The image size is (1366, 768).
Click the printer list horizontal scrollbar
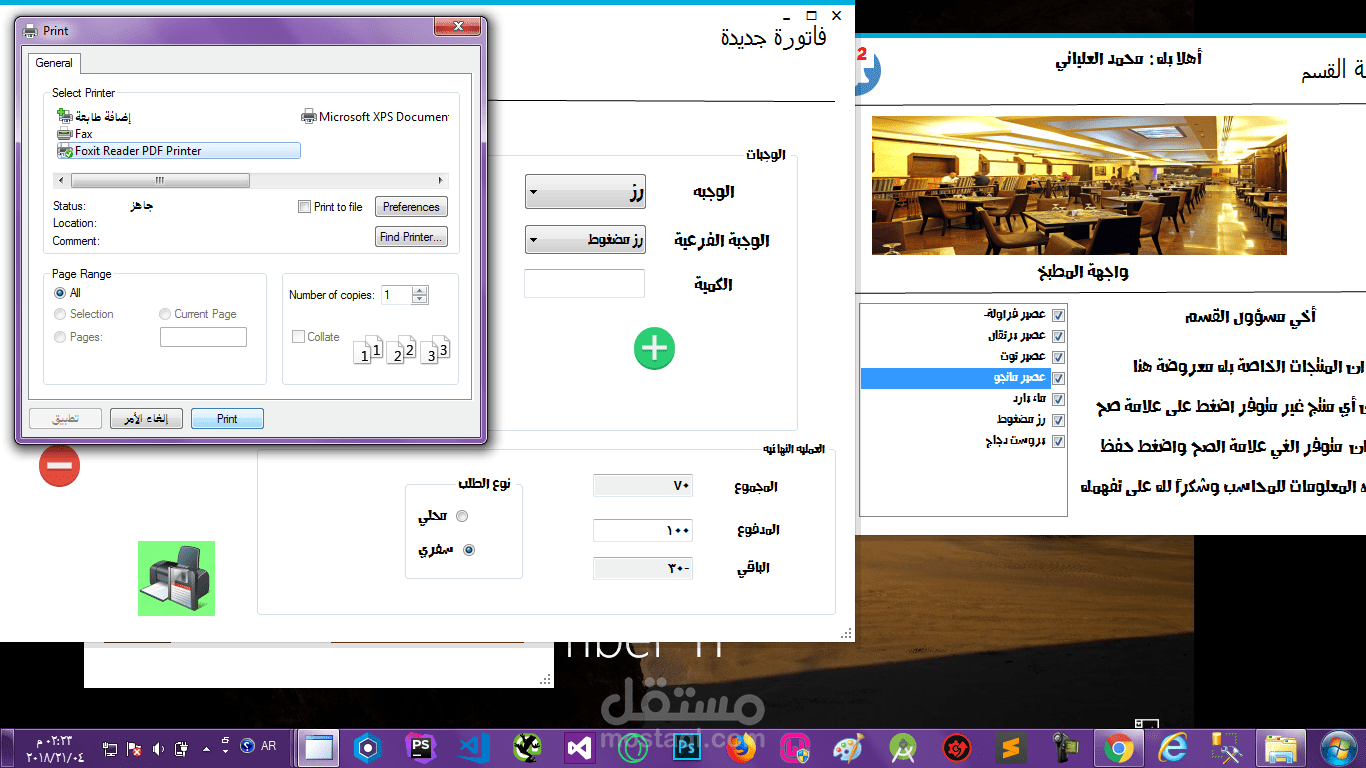click(x=159, y=181)
